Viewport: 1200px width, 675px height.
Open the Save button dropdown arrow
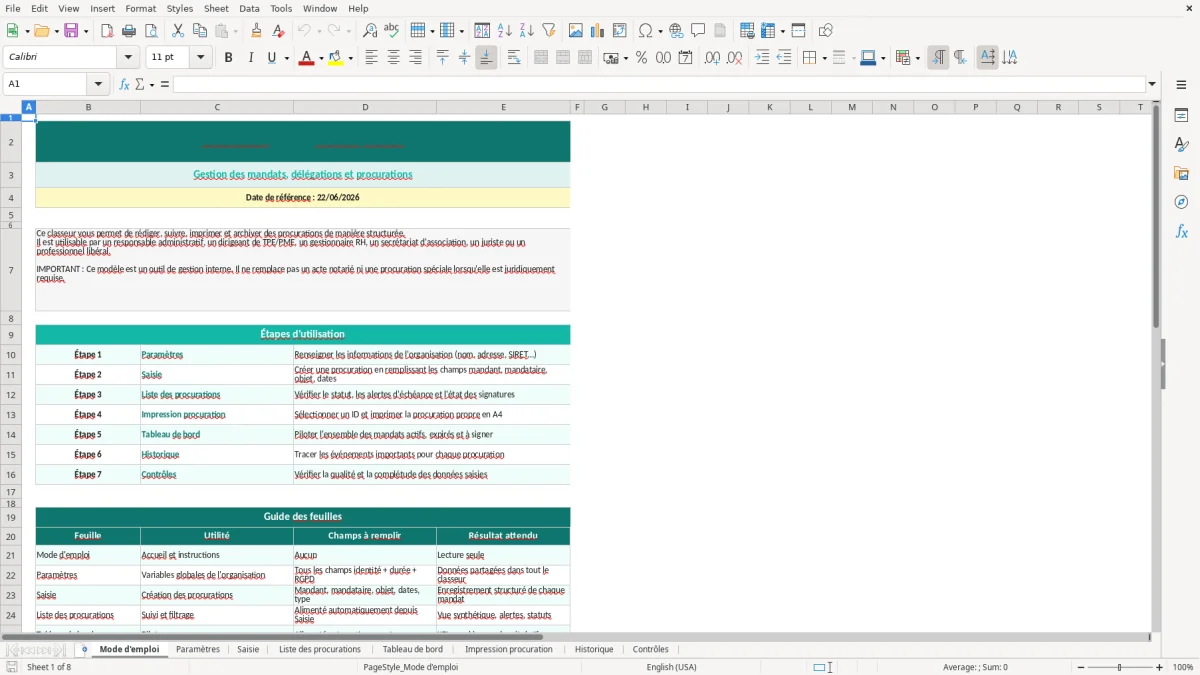coord(85,31)
